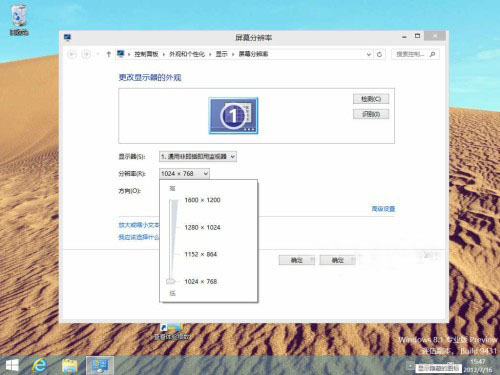Image resolution: width=500 pixels, height=375 pixels.
Task: Navigate to 控制面板 in breadcrumb
Action: point(146,54)
